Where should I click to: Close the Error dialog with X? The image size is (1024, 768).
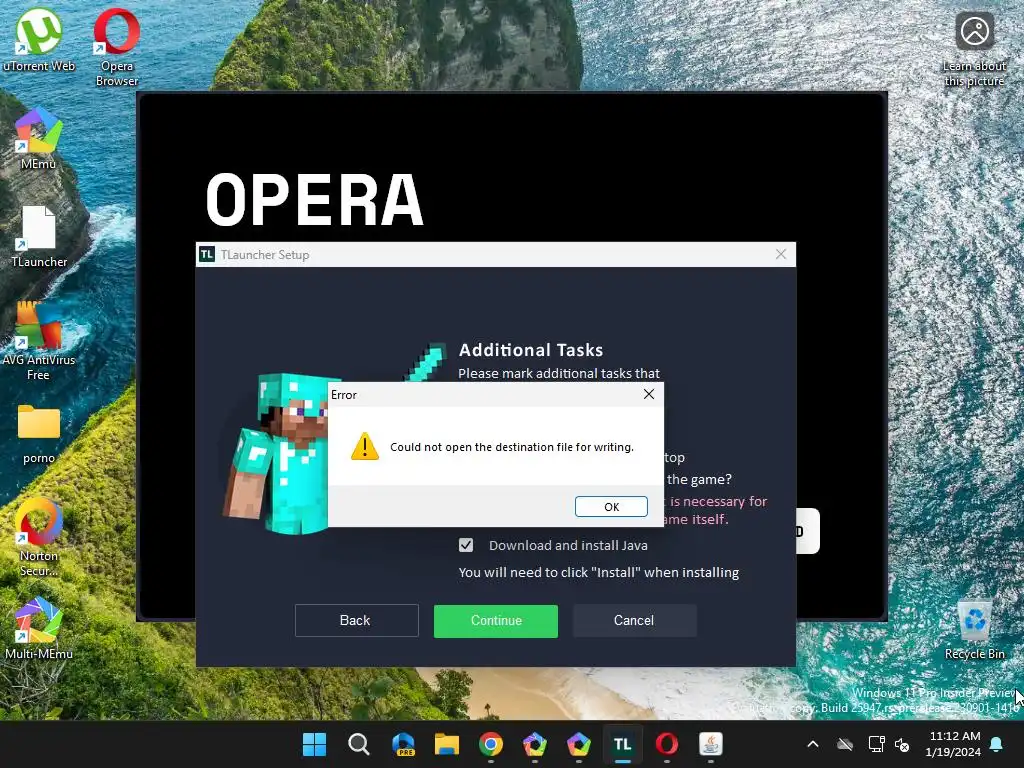(648, 394)
